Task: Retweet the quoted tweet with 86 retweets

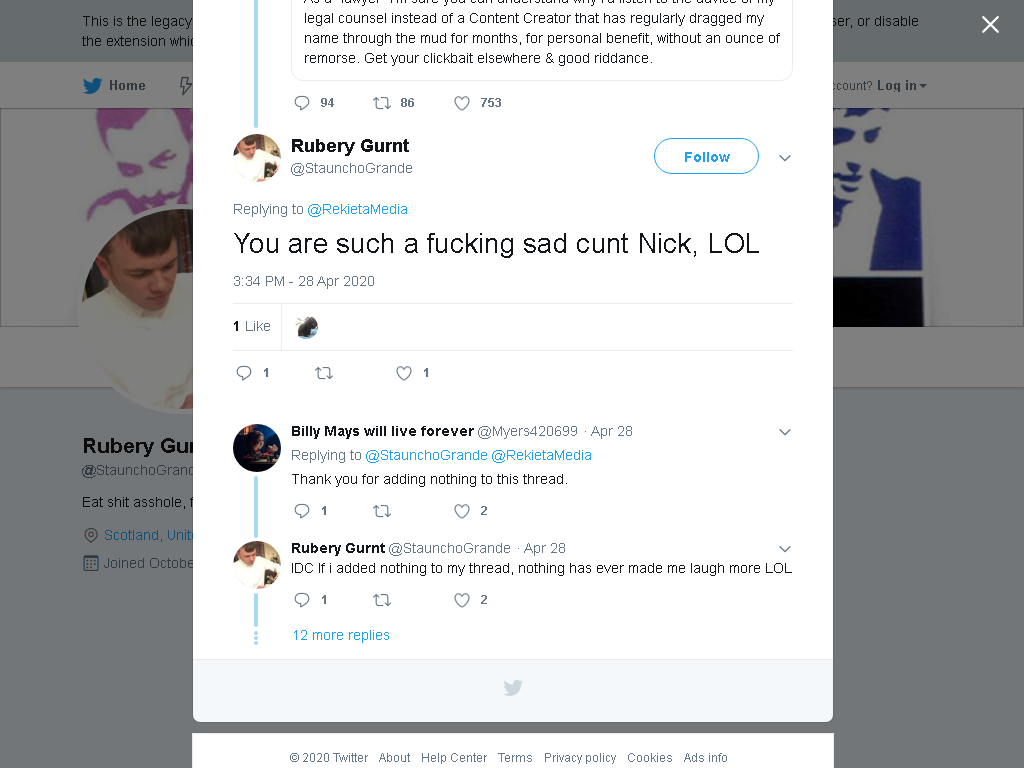Action: 382,103
